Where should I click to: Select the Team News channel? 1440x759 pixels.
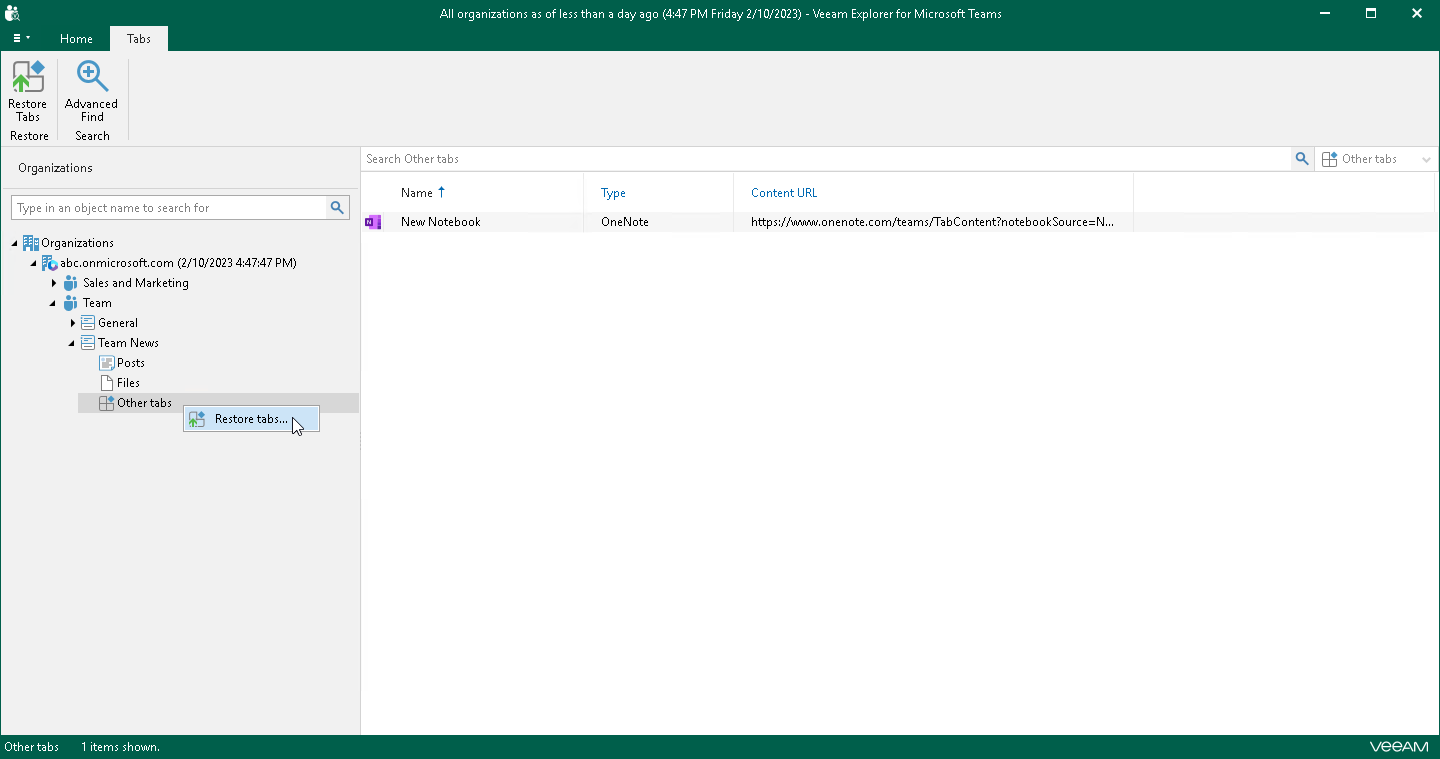pyautogui.click(x=128, y=343)
